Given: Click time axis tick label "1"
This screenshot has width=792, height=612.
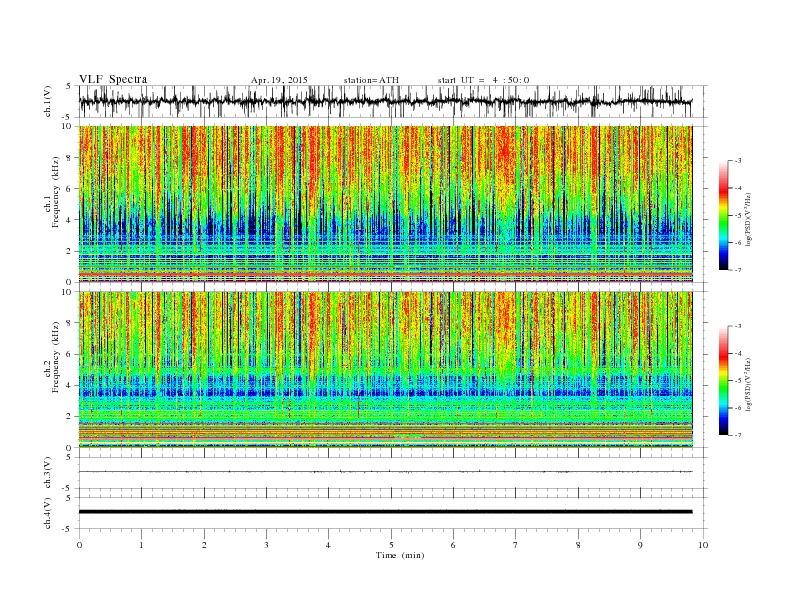Looking at the screenshot, I should pos(141,545).
